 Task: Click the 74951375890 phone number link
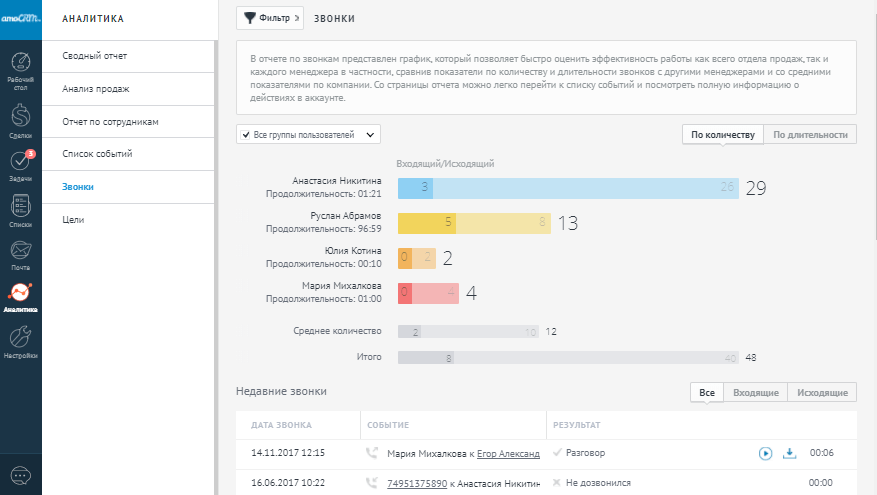point(417,482)
